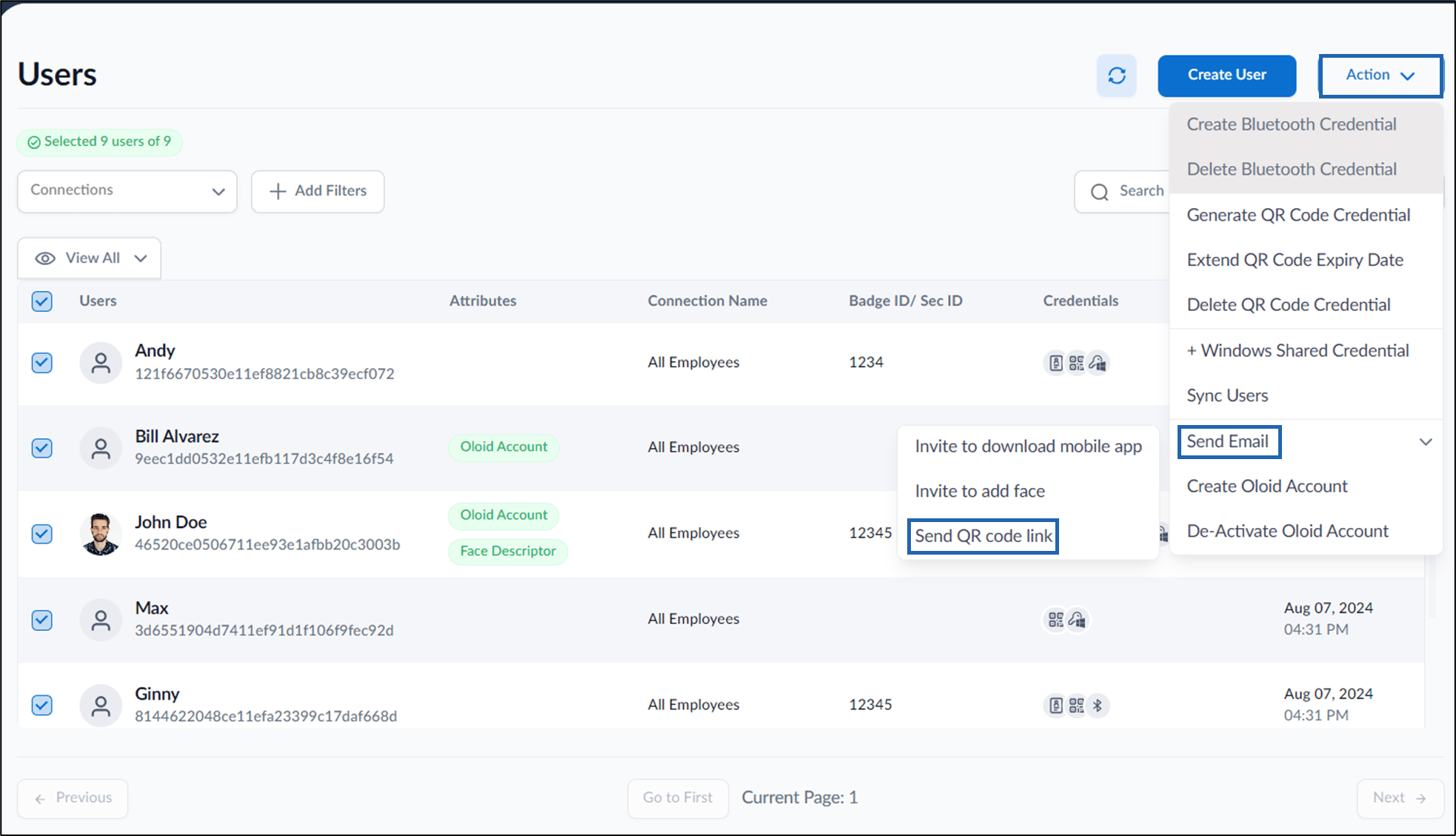Click Andy's badge credential icon
This screenshot has width=1456, height=836.
pyautogui.click(x=1055, y=363)
